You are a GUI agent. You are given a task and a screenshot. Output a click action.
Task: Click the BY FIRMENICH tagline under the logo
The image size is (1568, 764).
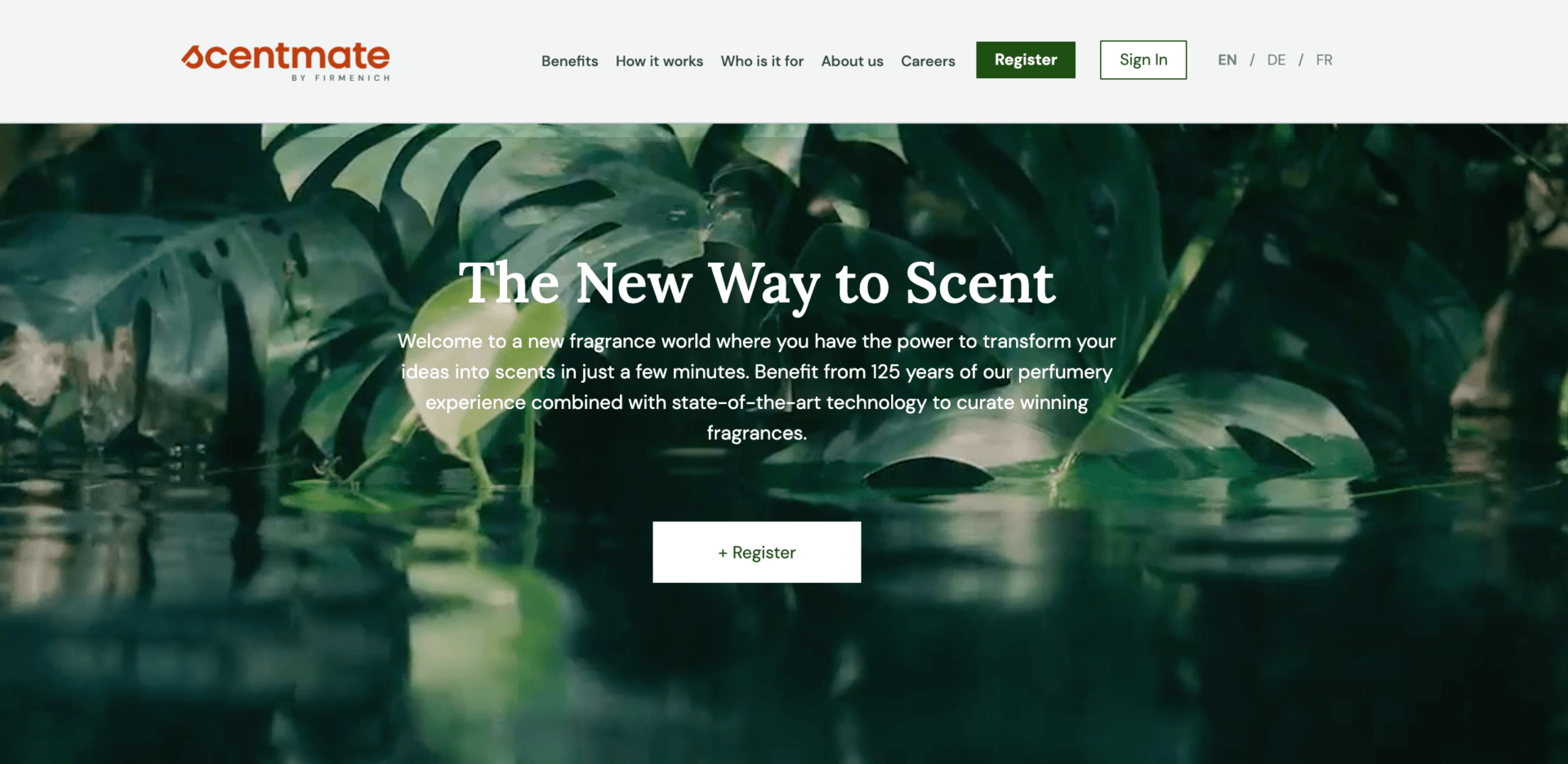click(x=341, y=78)
